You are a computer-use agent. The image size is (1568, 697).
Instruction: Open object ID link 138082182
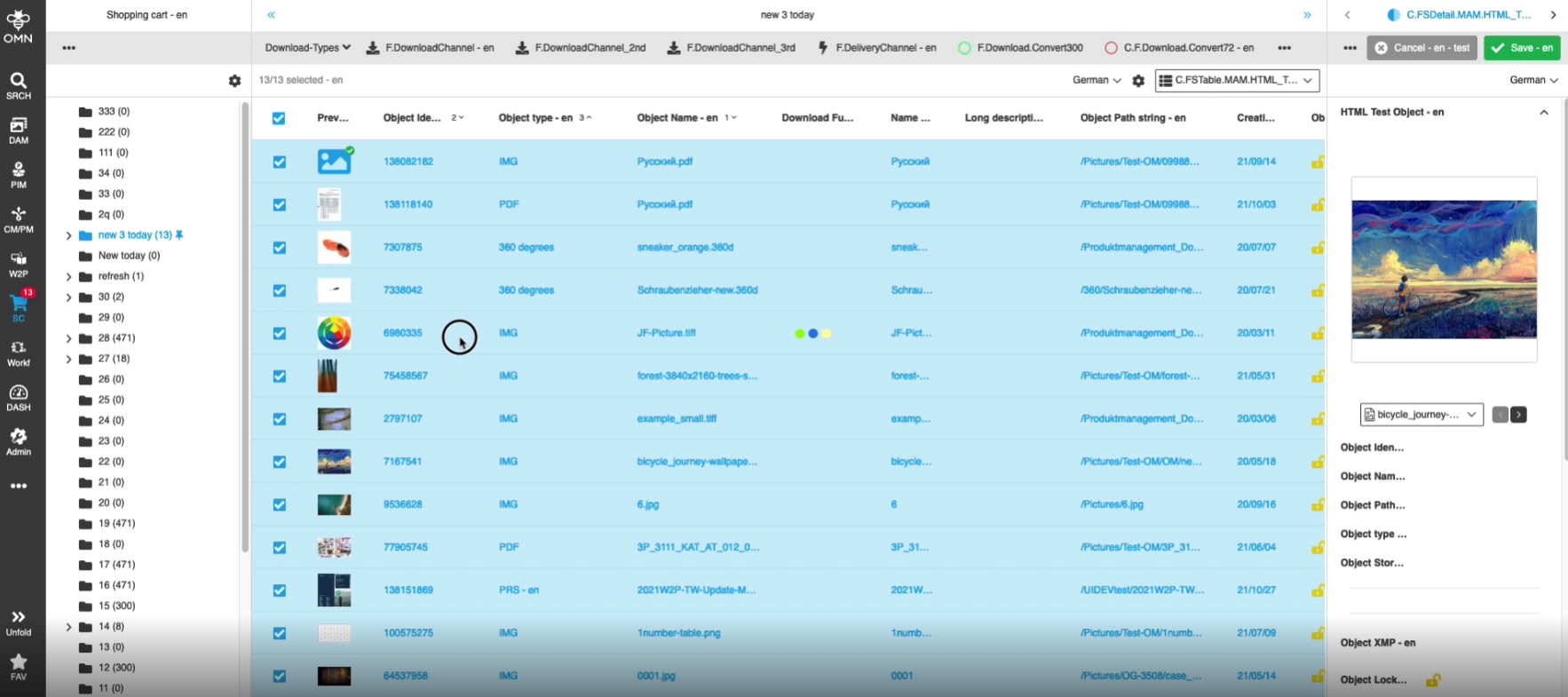point(408,162)
